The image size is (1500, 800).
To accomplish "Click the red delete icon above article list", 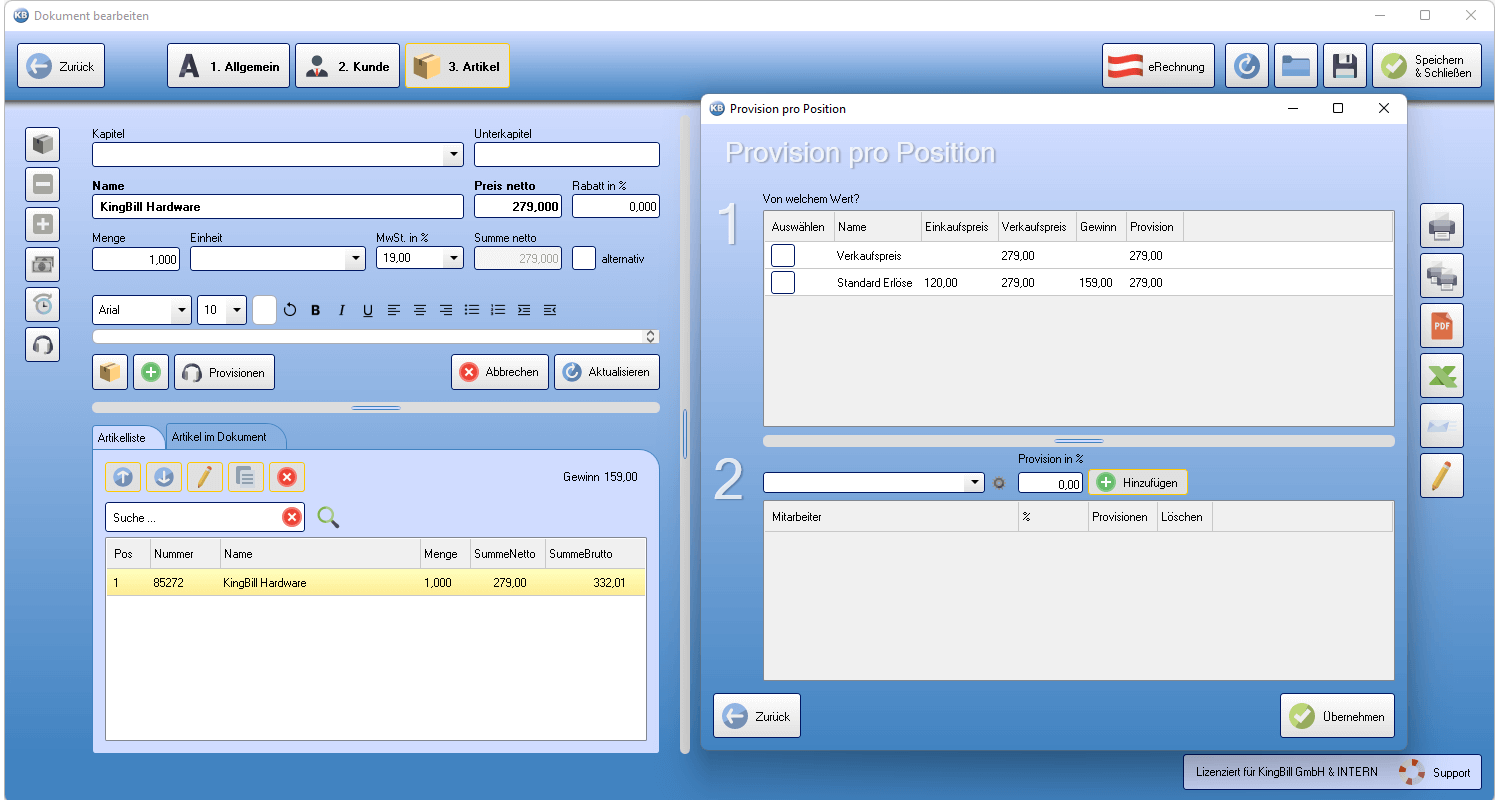I will coord(287,477).
